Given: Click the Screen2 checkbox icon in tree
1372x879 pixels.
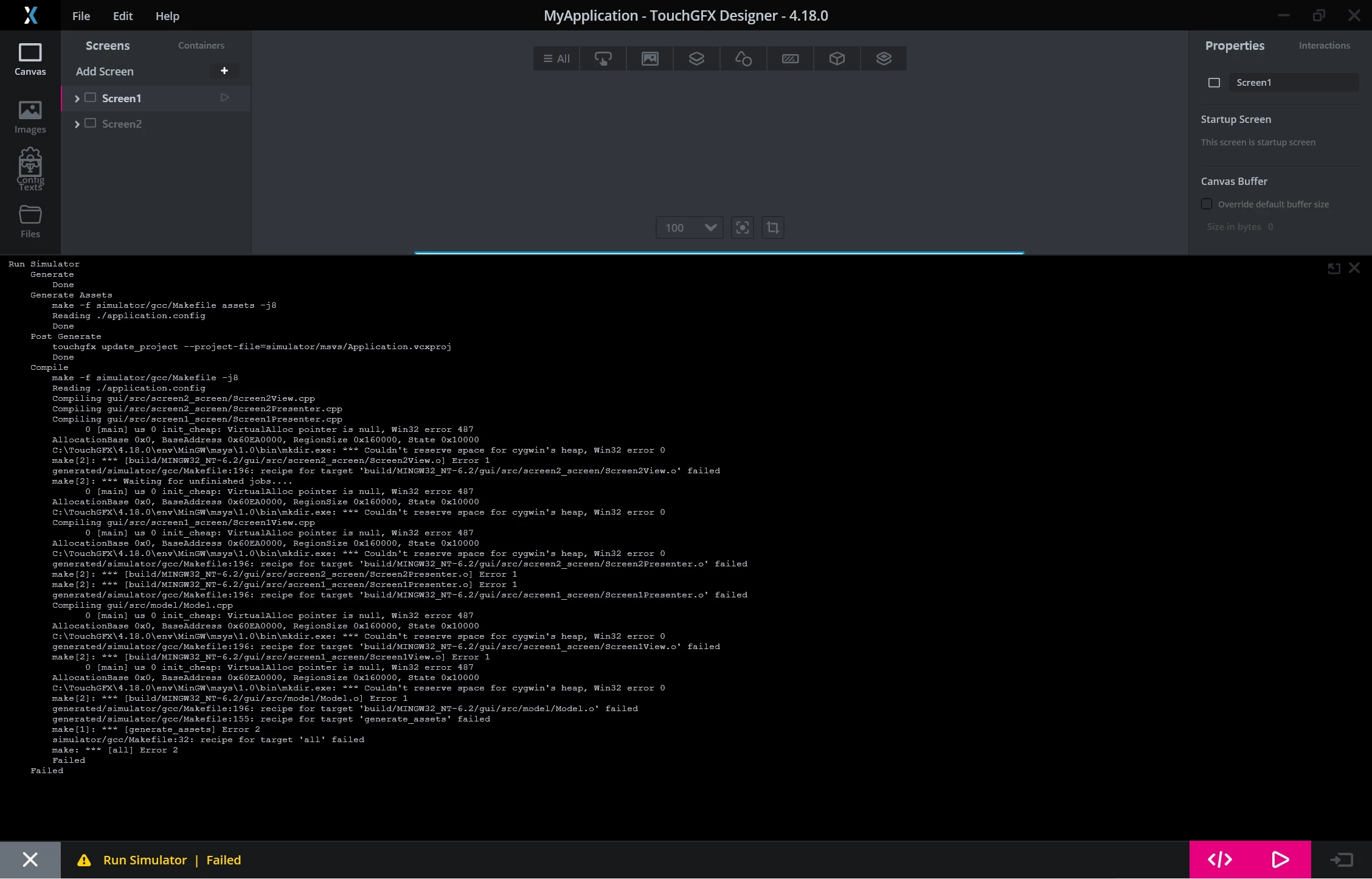Looking at the screenshot, I should tap(90, 123).
